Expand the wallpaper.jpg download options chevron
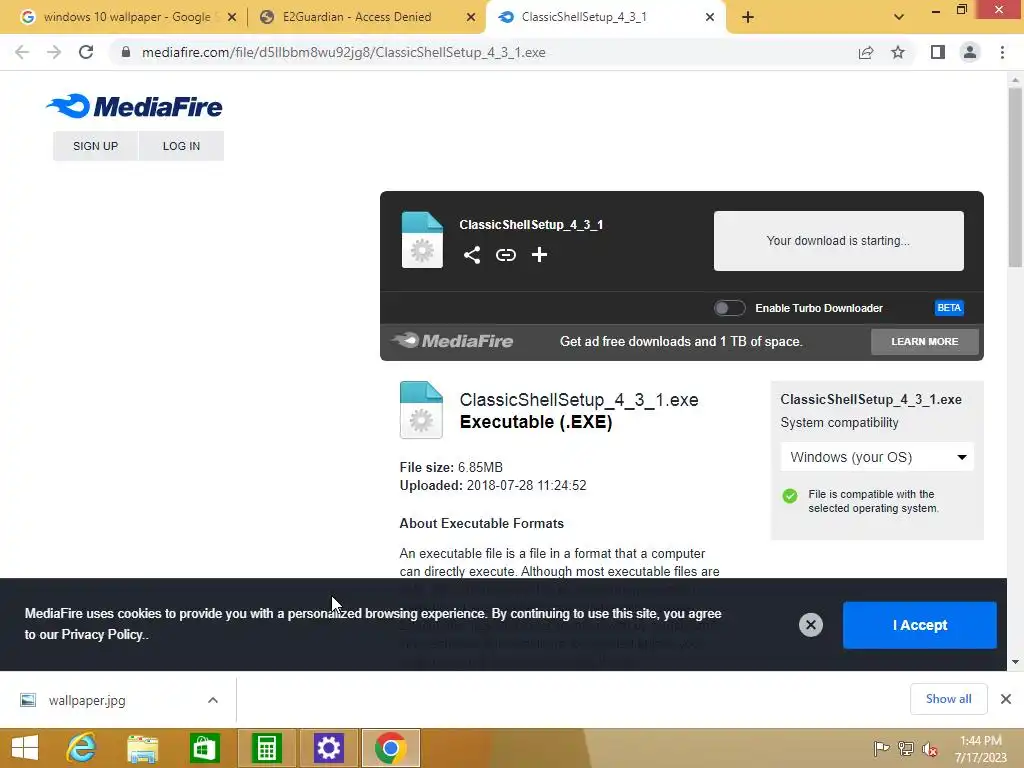Image resolution: width=1024 pixels, height=768 pixels. coord(213,700)
